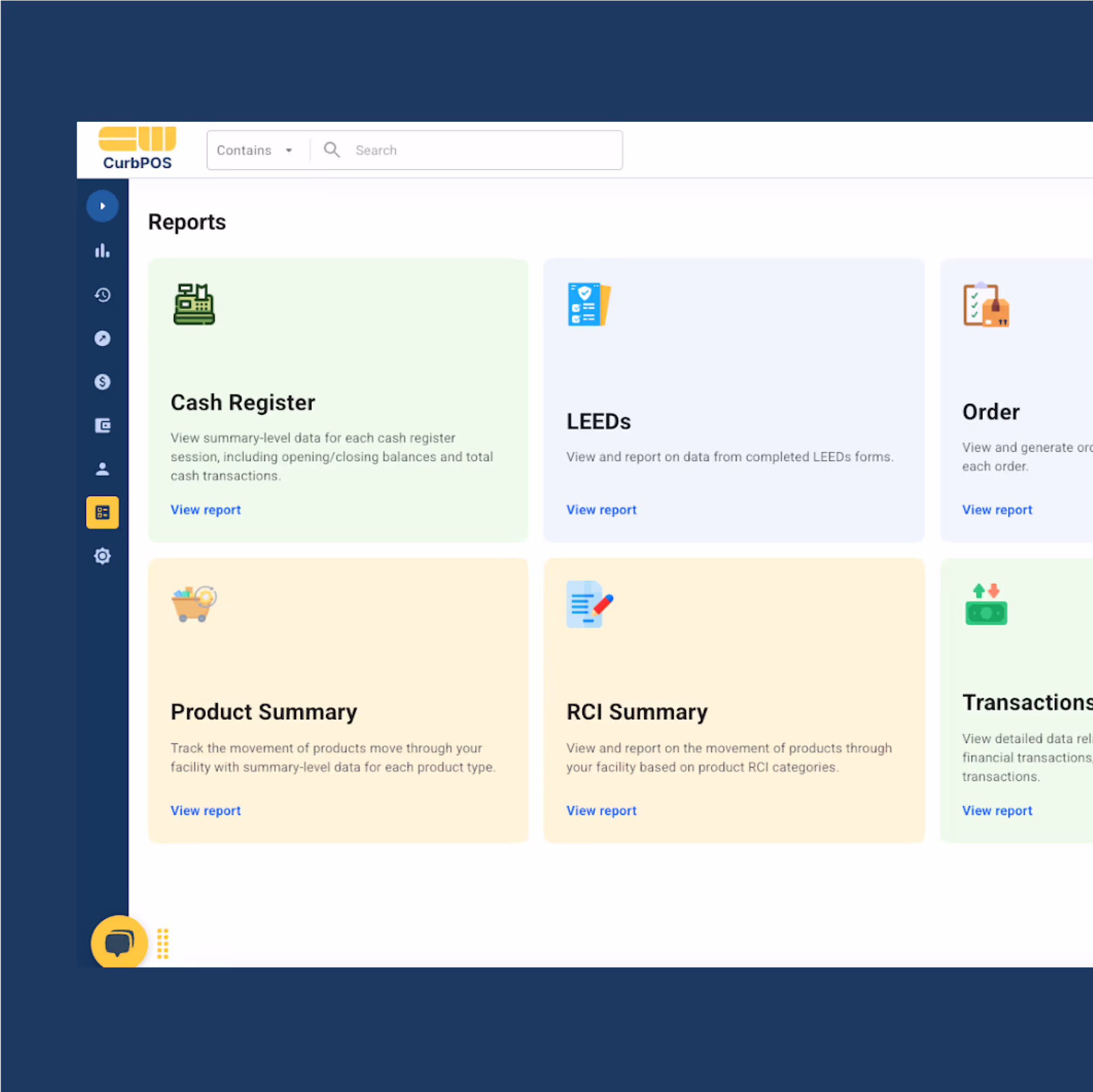The width and height of the screenshot is (1093, 1092).
Task: Click the magnifier search icon
Action: (x=331, y=150)
